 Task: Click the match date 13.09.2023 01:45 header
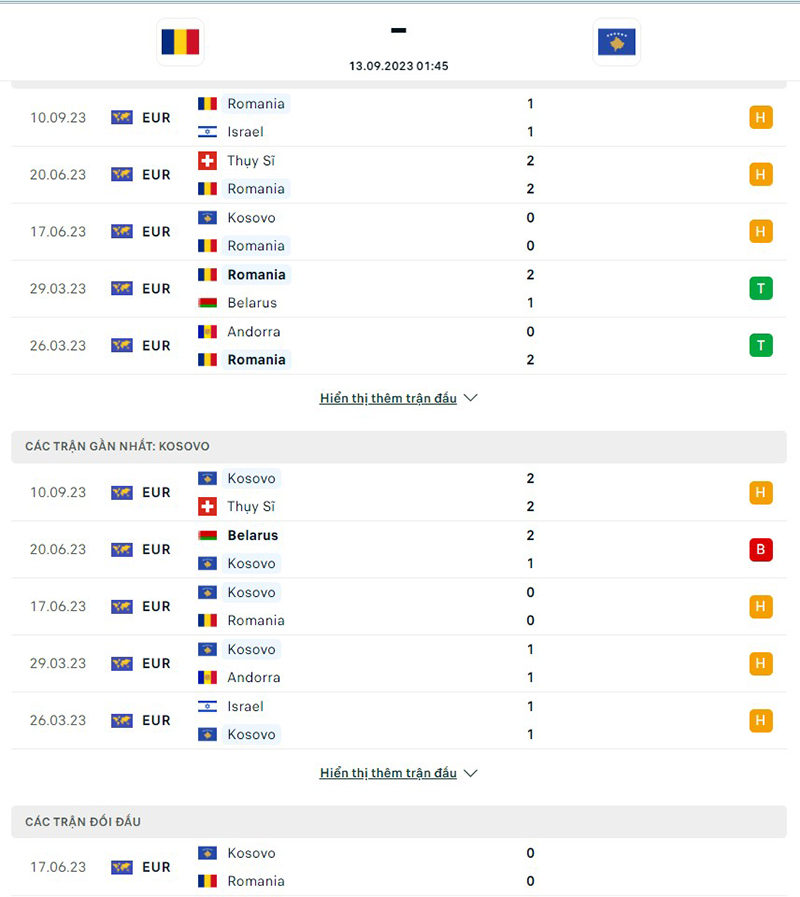398,66
